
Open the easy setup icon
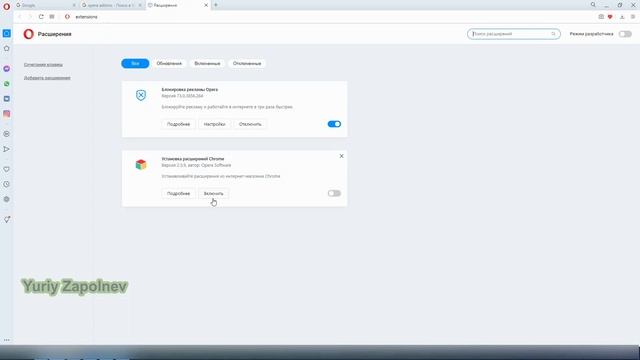pos(633,17)
